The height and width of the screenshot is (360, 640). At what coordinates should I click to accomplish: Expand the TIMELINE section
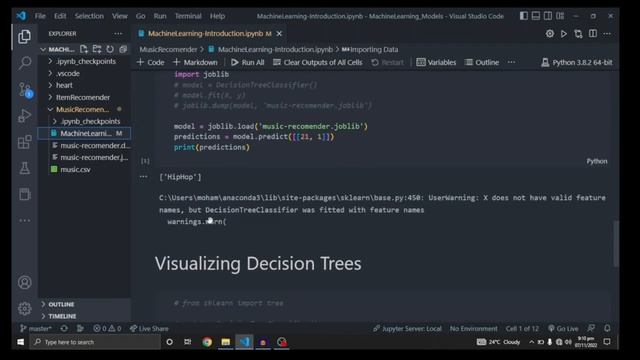click(x=84, y=316)
